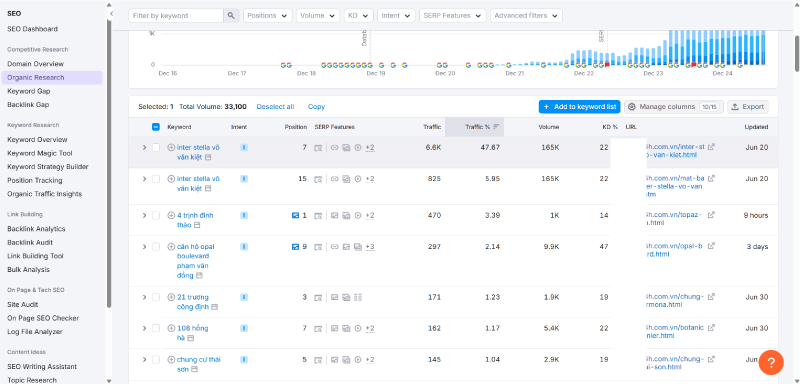The width and height of the screenshot is (800, 384).
Task: Click the plus icon beside chung cư thái sơn
Action: (171, 360)
